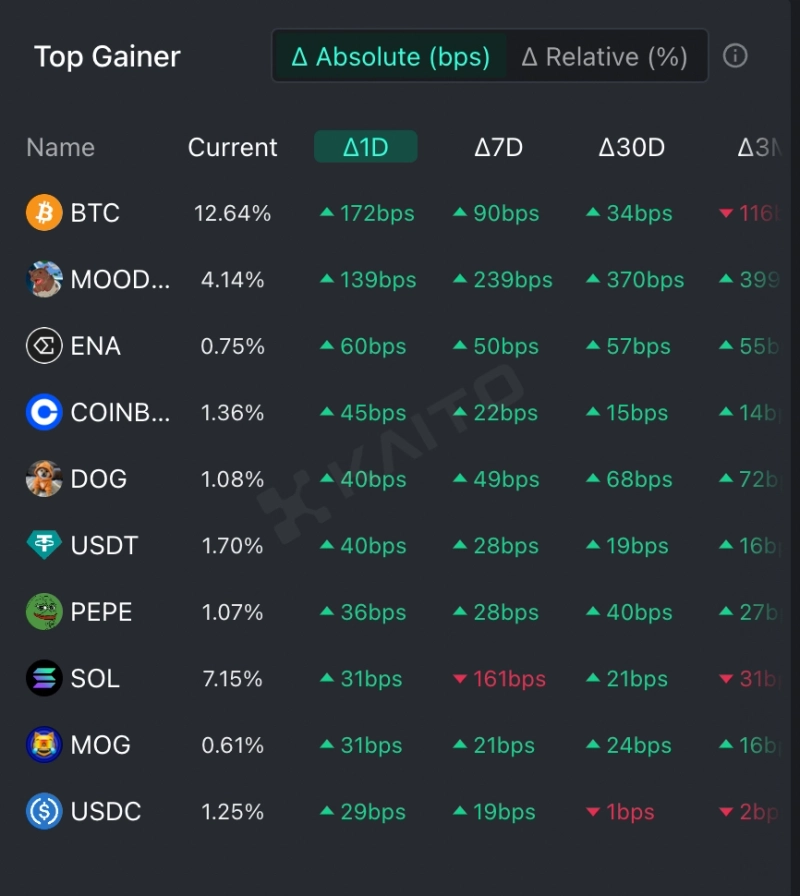This screenshot has height=896, width=800.
Task: Click the DOG token icon
Action: pos(44,479)
